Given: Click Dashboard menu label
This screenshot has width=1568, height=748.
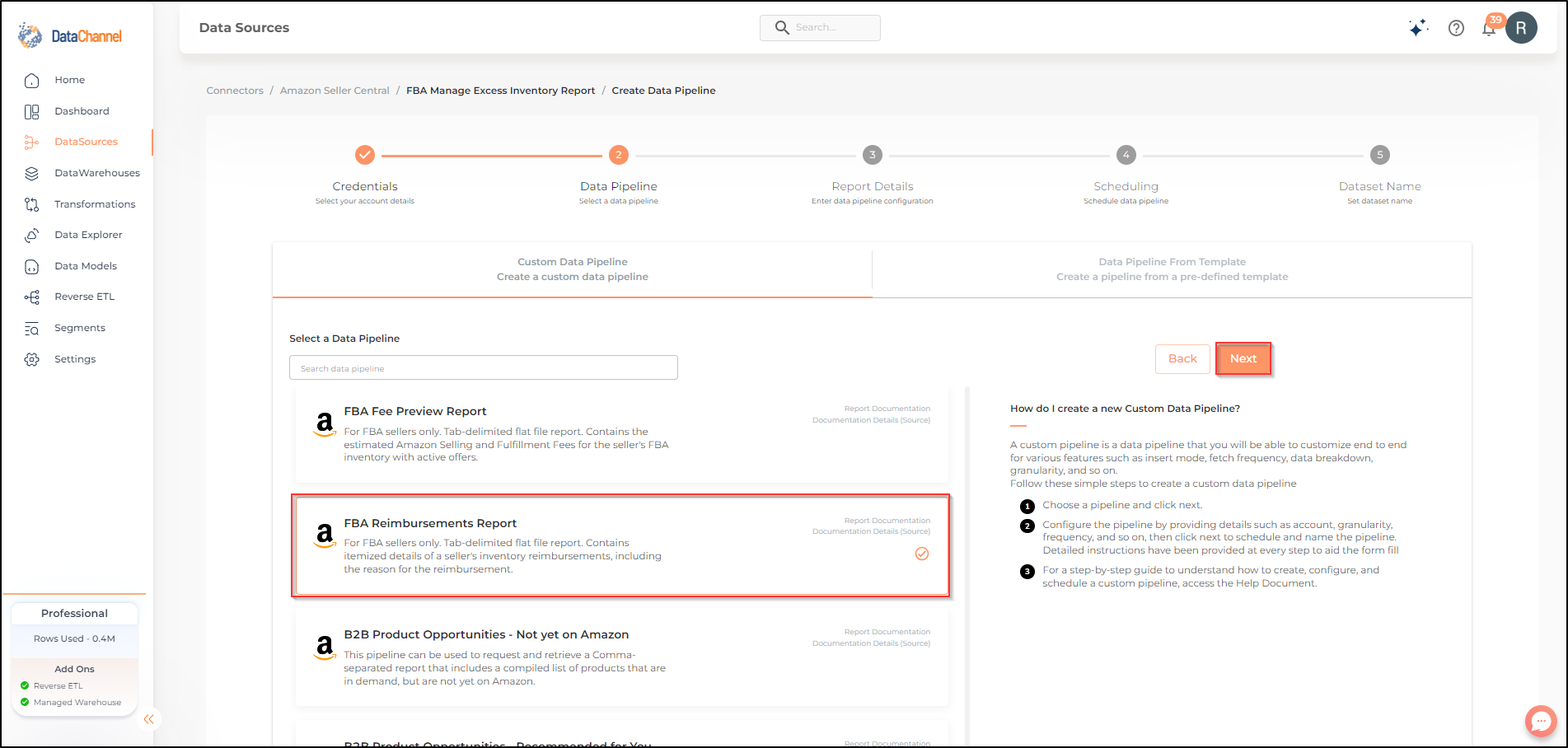Looking at the screenshot, I should pos(82,111).
